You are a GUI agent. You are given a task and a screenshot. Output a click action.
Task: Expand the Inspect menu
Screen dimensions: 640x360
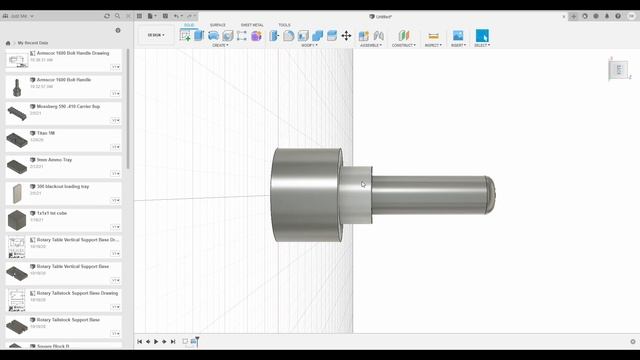[433, 45]
